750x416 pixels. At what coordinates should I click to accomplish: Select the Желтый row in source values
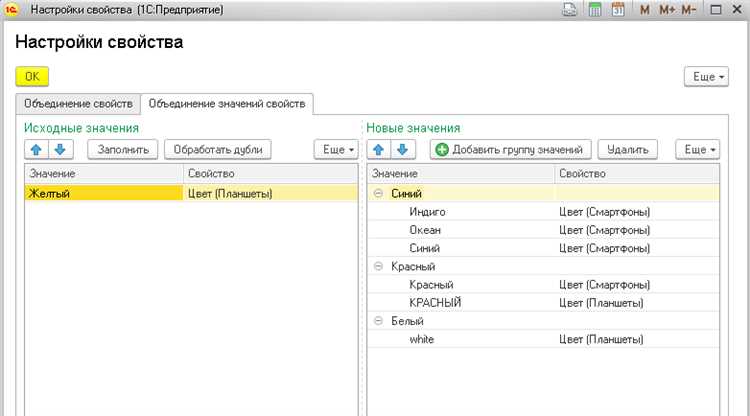pos(191,193)
